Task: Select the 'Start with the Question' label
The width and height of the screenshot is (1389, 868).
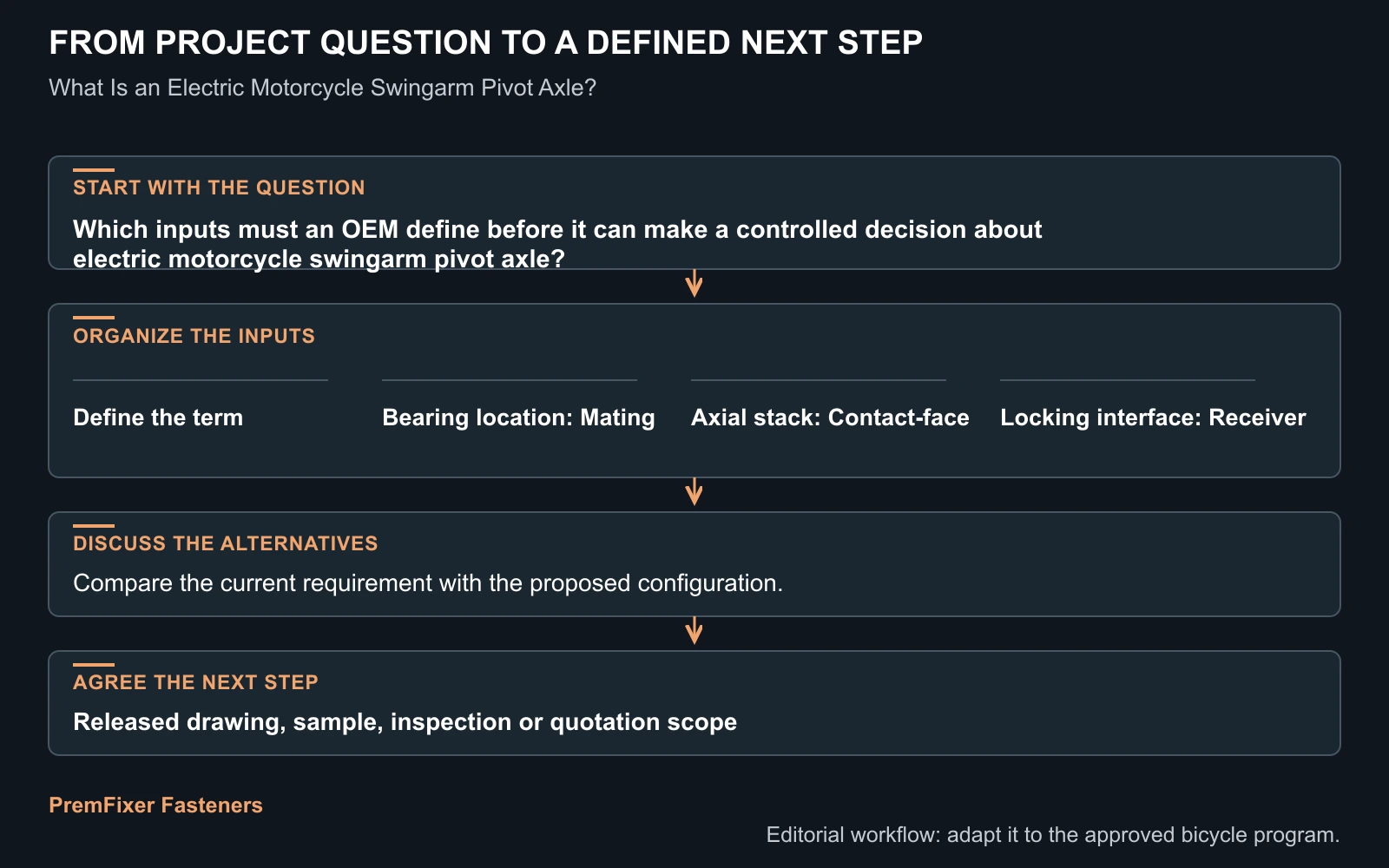Action: 219,187
